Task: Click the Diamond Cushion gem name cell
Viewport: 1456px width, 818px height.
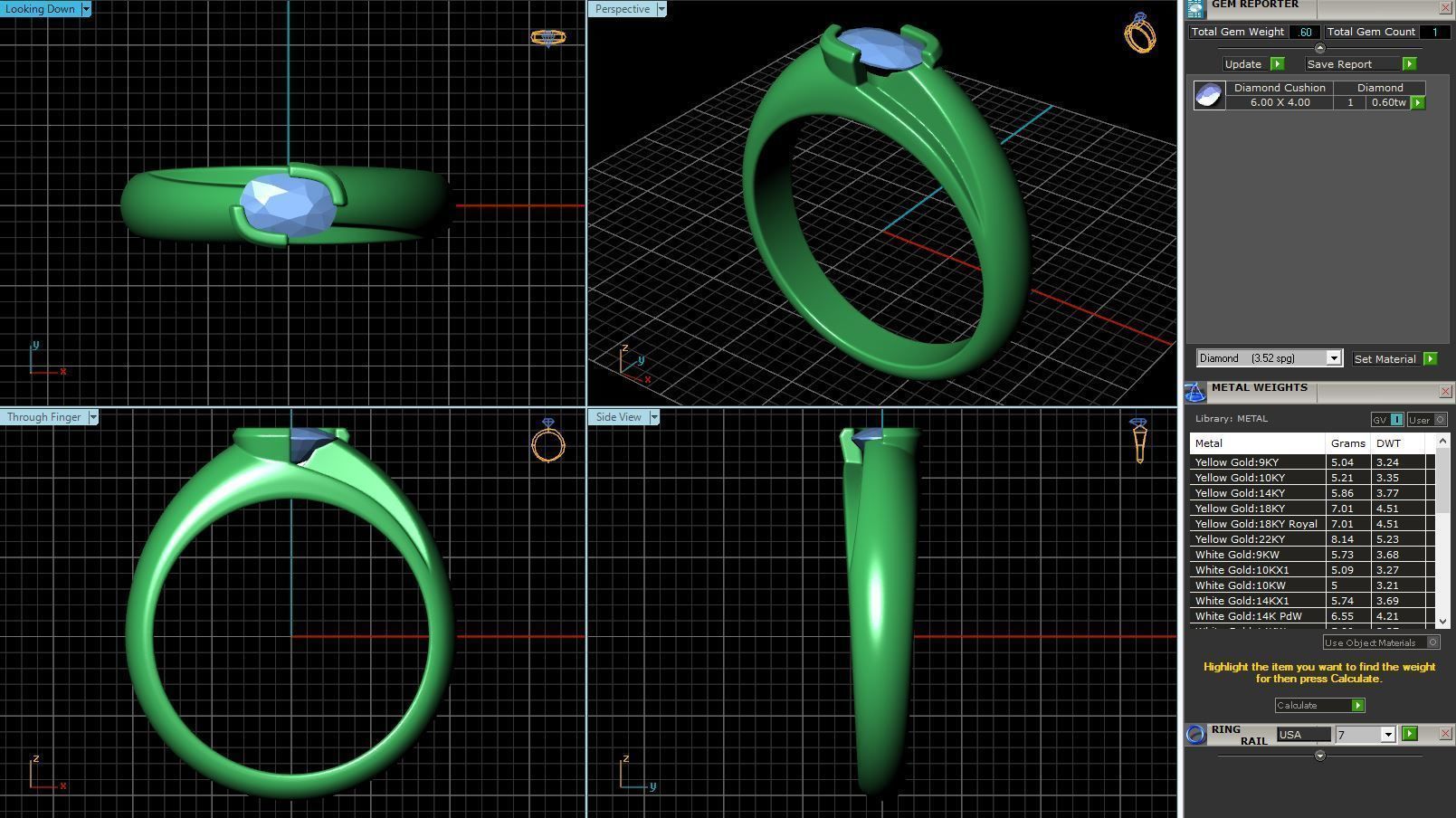Action: click(1280, 88)
